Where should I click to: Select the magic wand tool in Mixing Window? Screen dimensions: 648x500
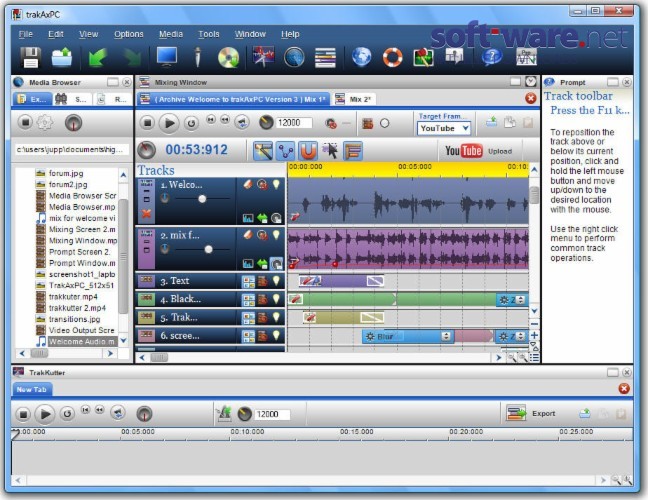point(263,150)
